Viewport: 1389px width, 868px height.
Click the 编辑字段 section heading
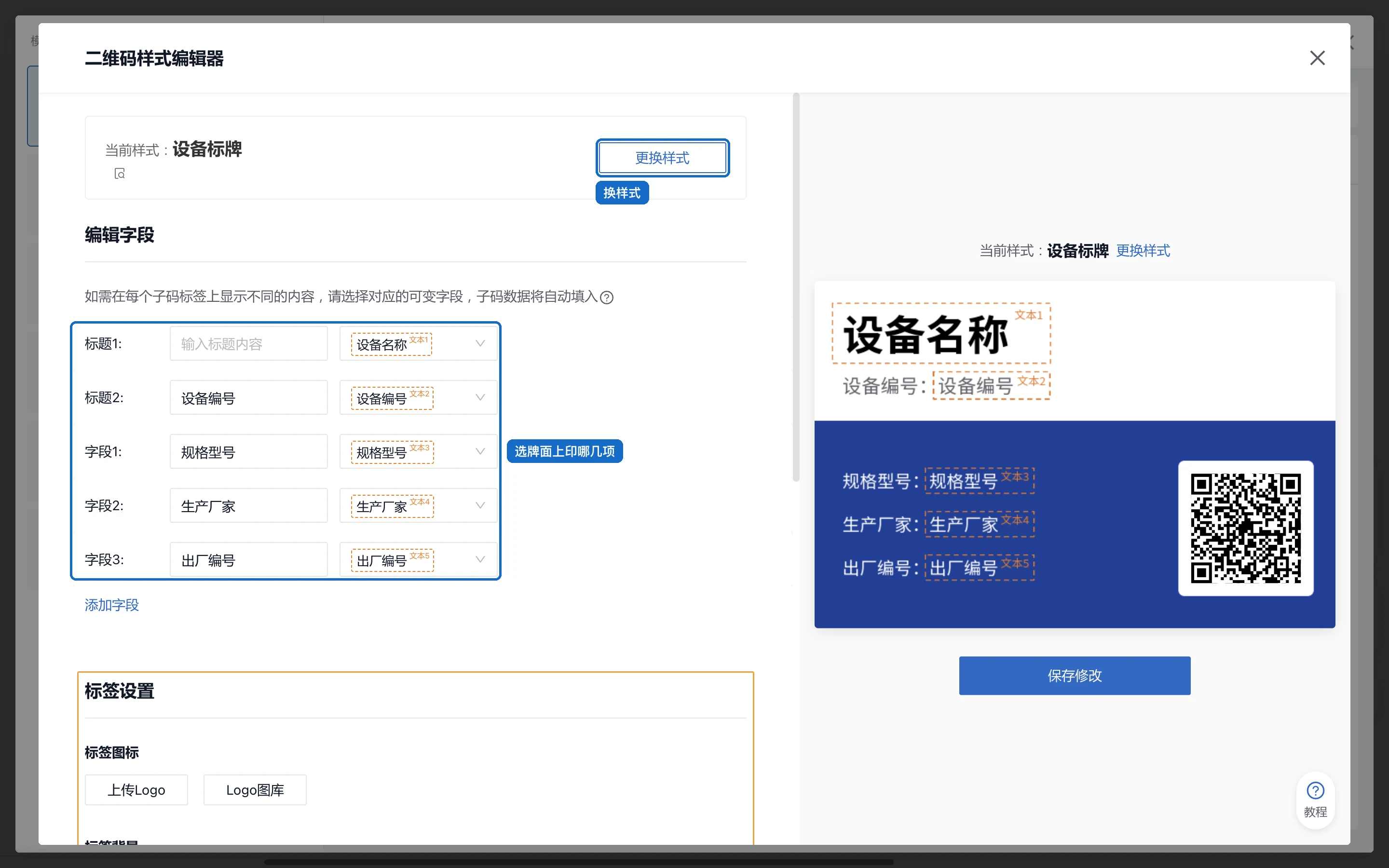click(120, 235)
